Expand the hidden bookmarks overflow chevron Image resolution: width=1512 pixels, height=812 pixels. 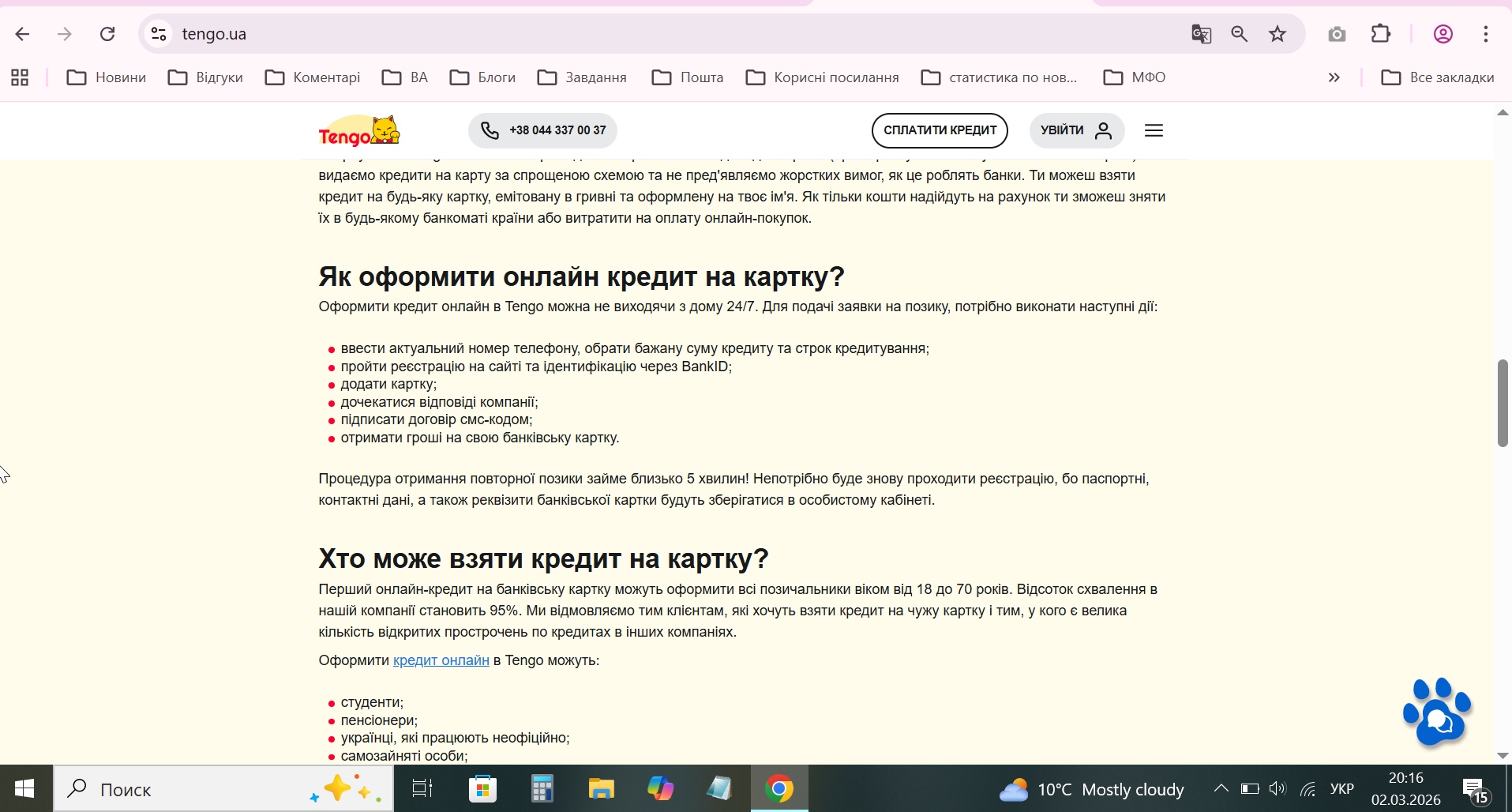[1334, 77]
